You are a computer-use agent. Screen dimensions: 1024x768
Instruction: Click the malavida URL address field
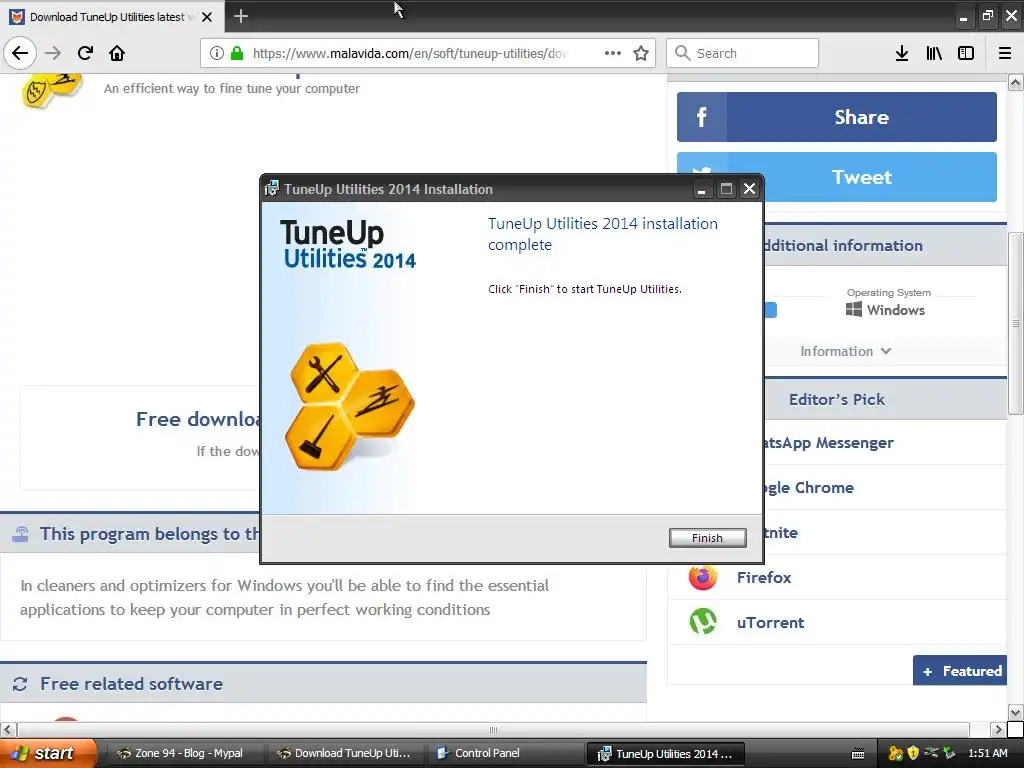point(409,53)
